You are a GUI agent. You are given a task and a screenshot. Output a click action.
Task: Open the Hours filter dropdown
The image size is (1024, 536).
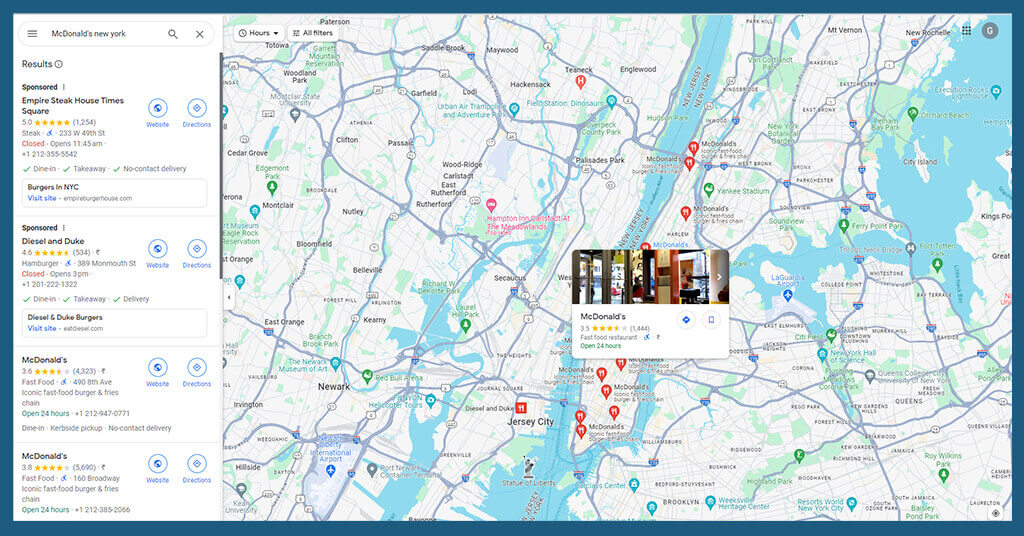coord(259,33)
